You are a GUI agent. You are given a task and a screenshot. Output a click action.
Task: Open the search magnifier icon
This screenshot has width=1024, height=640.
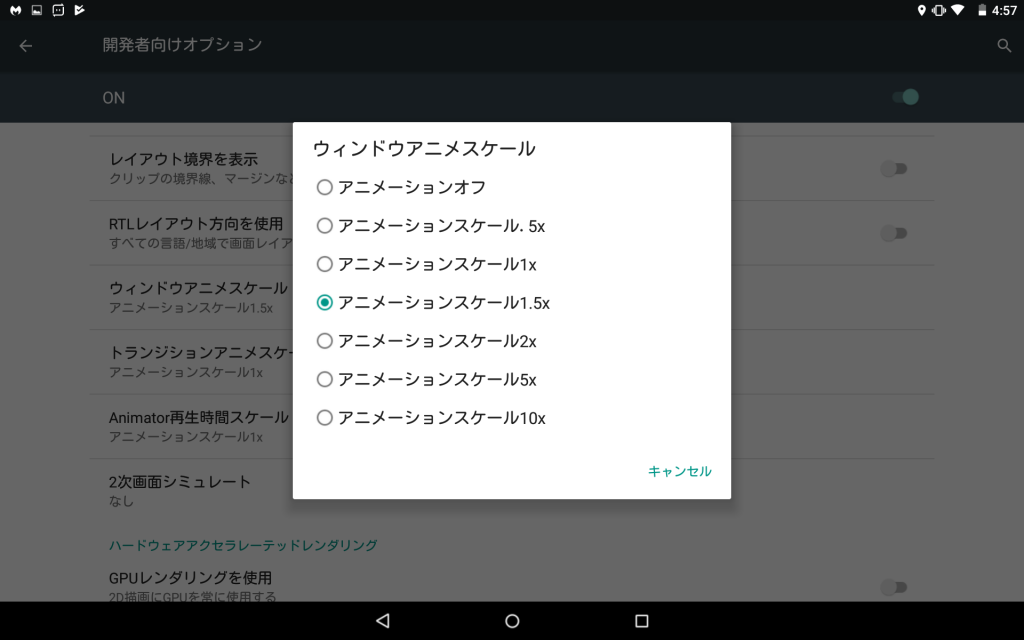pyautogui.click(x=1004, y=45)
